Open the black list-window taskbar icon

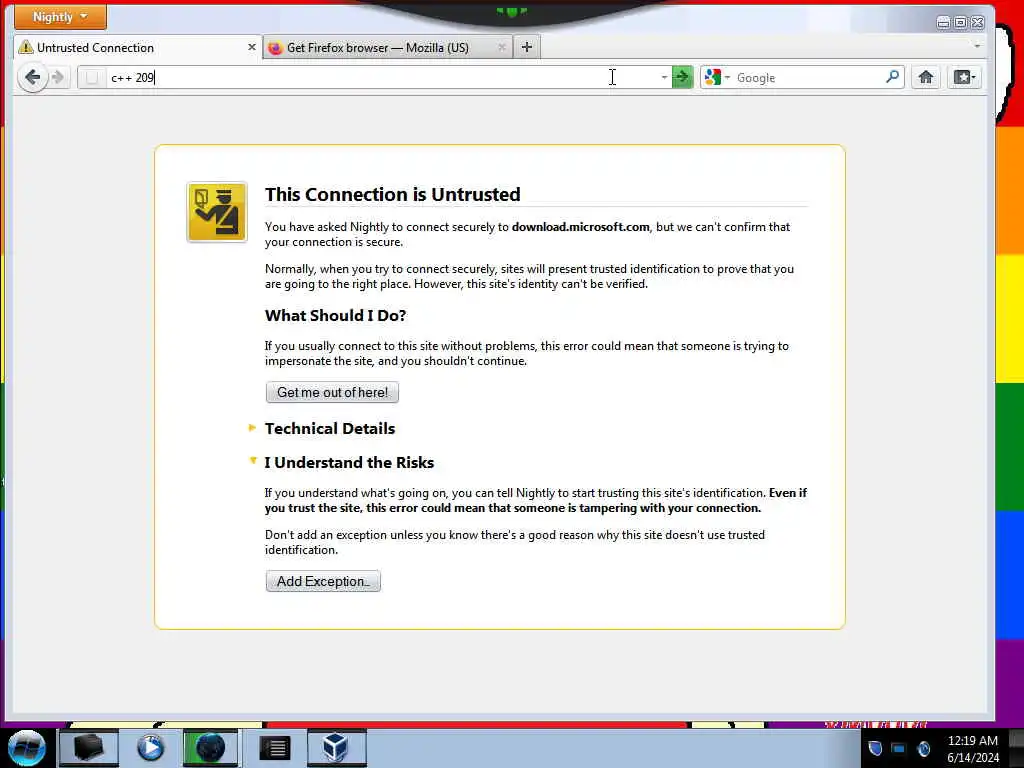[x=274, y=748]
